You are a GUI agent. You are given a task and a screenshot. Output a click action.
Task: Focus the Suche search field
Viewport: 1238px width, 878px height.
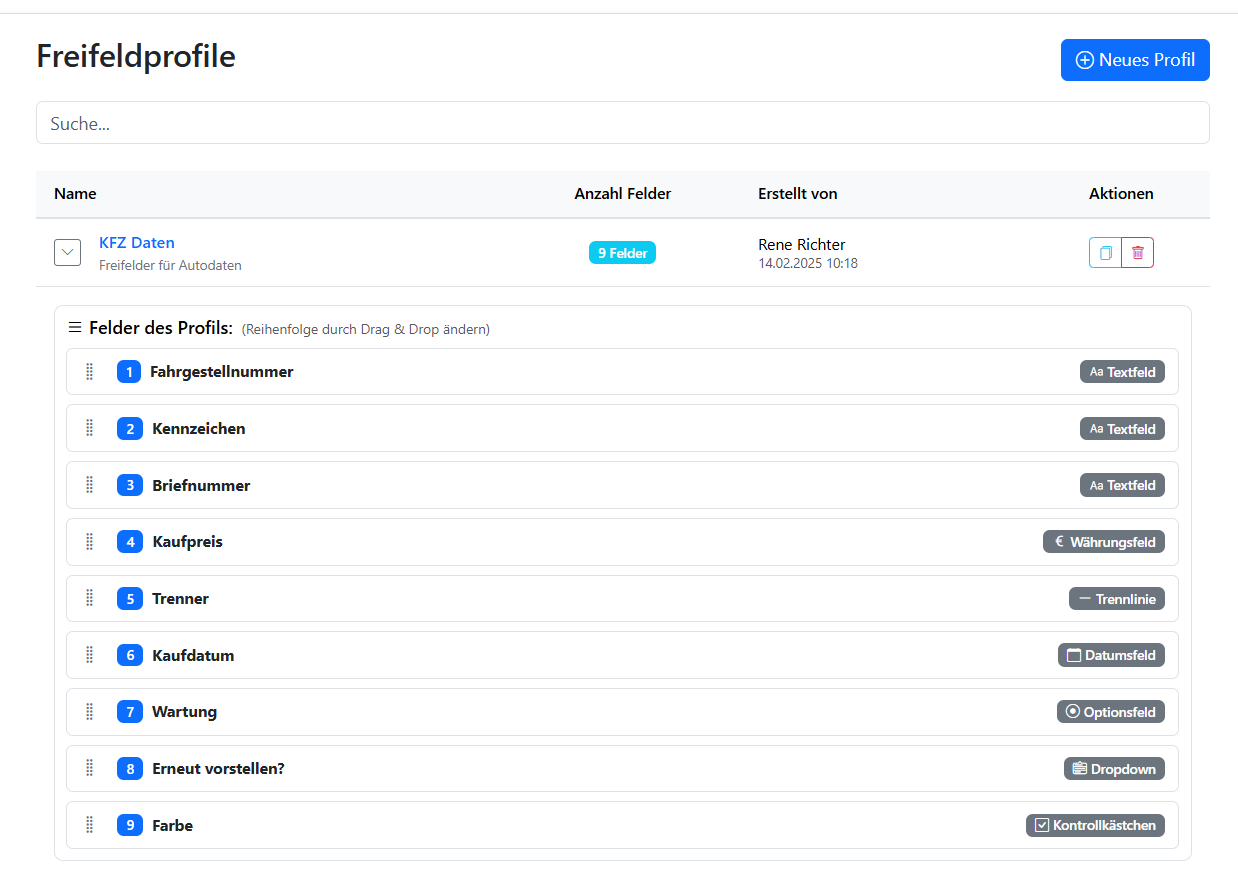coord(622,123)
